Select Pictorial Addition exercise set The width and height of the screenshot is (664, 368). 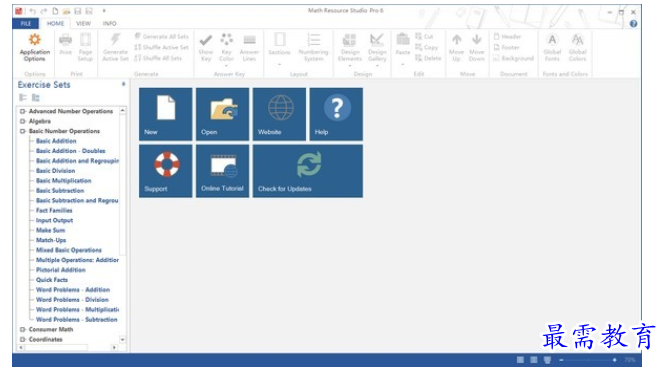[x=61, y=270]
